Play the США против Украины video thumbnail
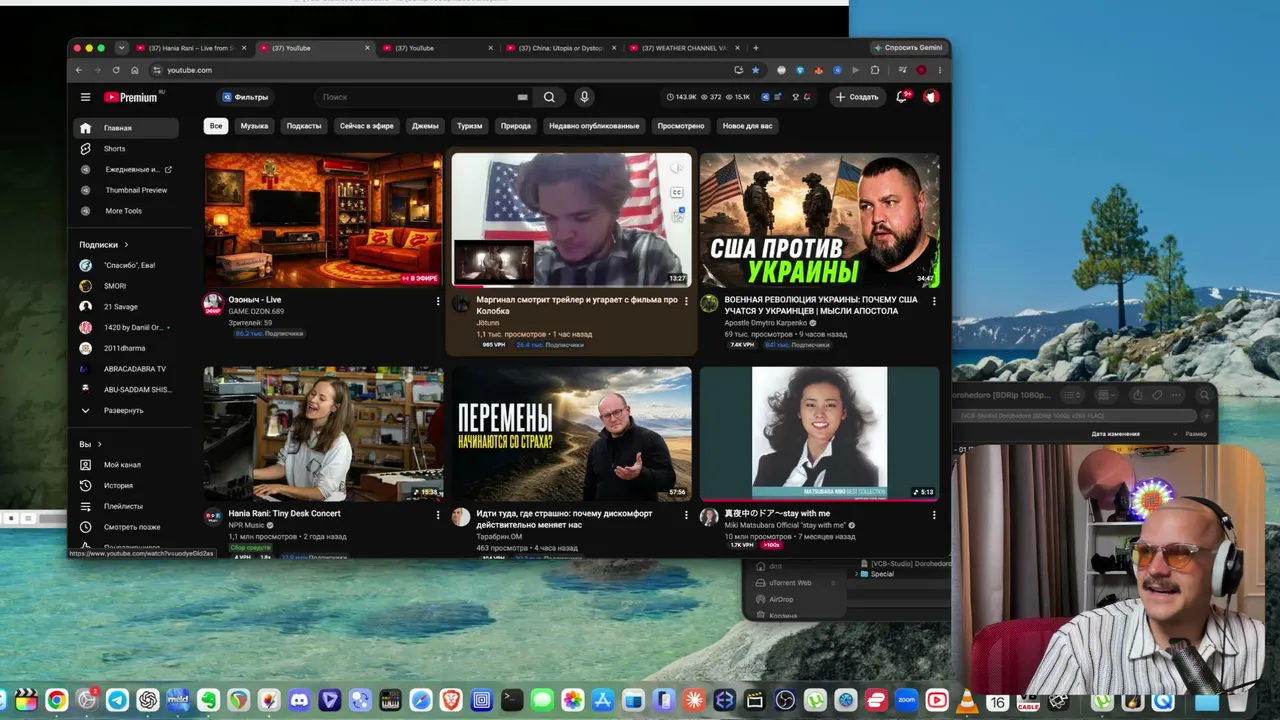1280x720 pixels. (x=820, y=220)
